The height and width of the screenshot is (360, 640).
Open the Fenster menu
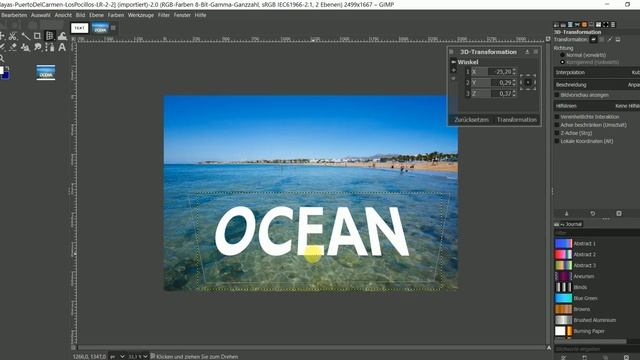click(182, 15)
